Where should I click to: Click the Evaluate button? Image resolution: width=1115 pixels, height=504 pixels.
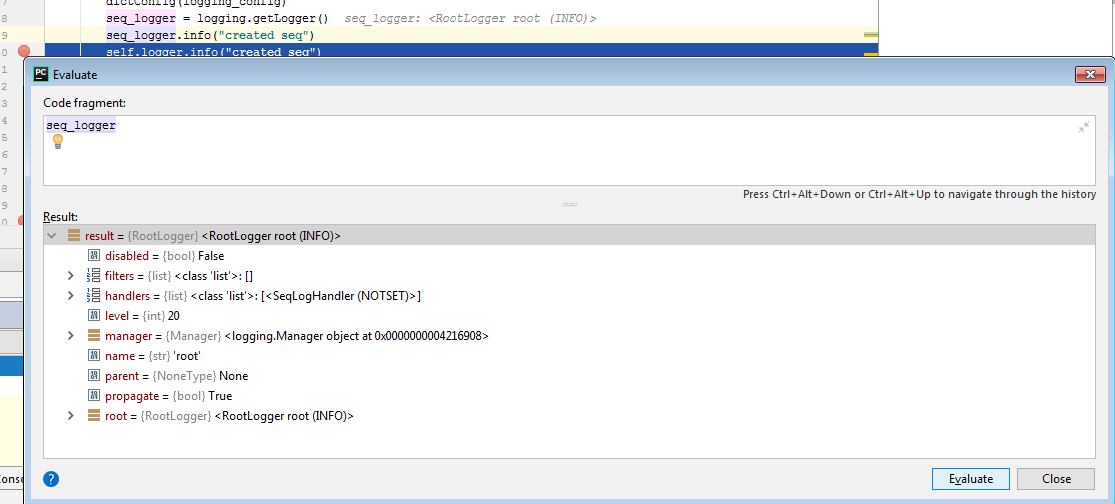pyautogui.click(x=971, y=478)
